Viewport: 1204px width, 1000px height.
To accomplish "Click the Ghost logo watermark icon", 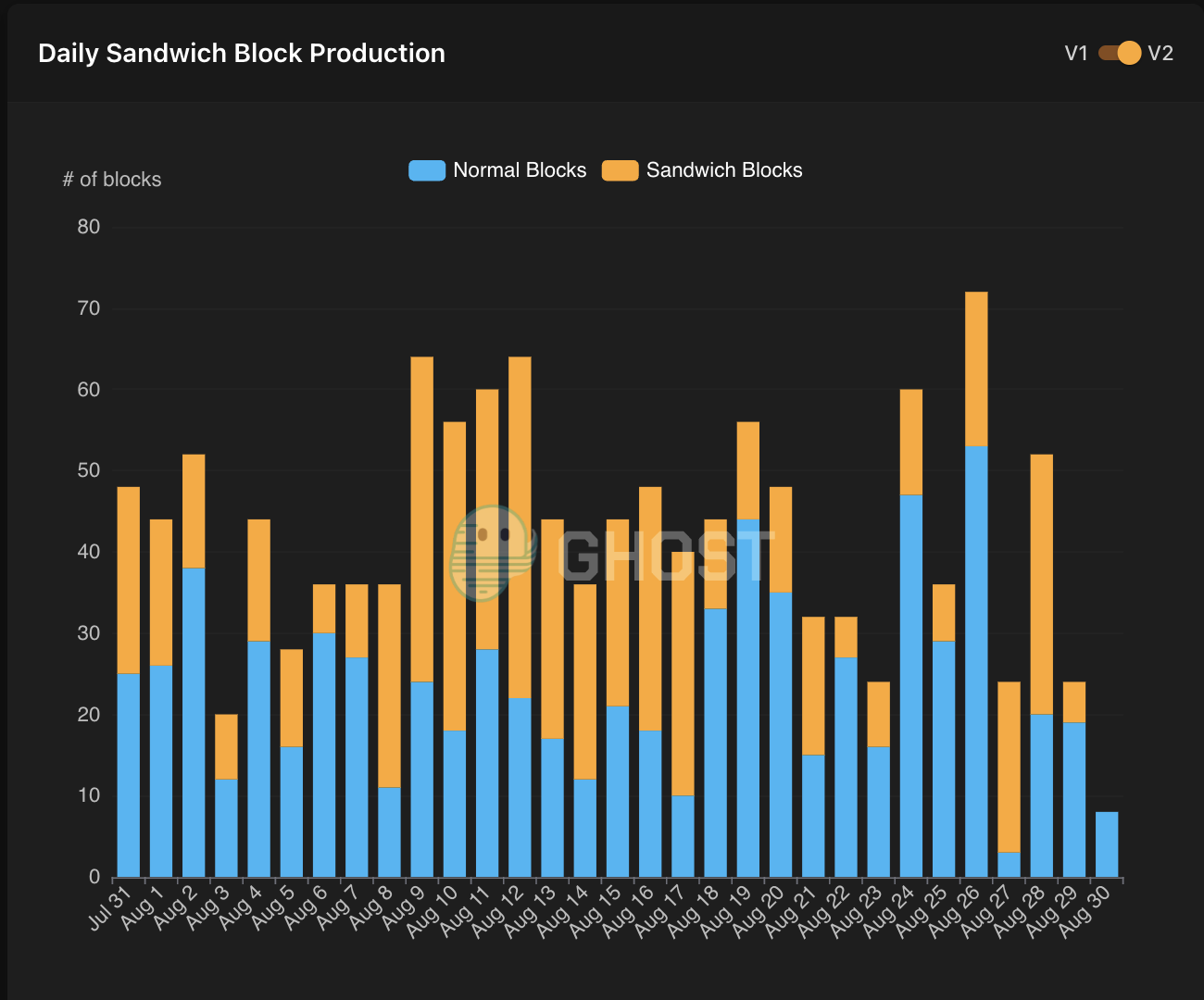I will coord(494,554).
